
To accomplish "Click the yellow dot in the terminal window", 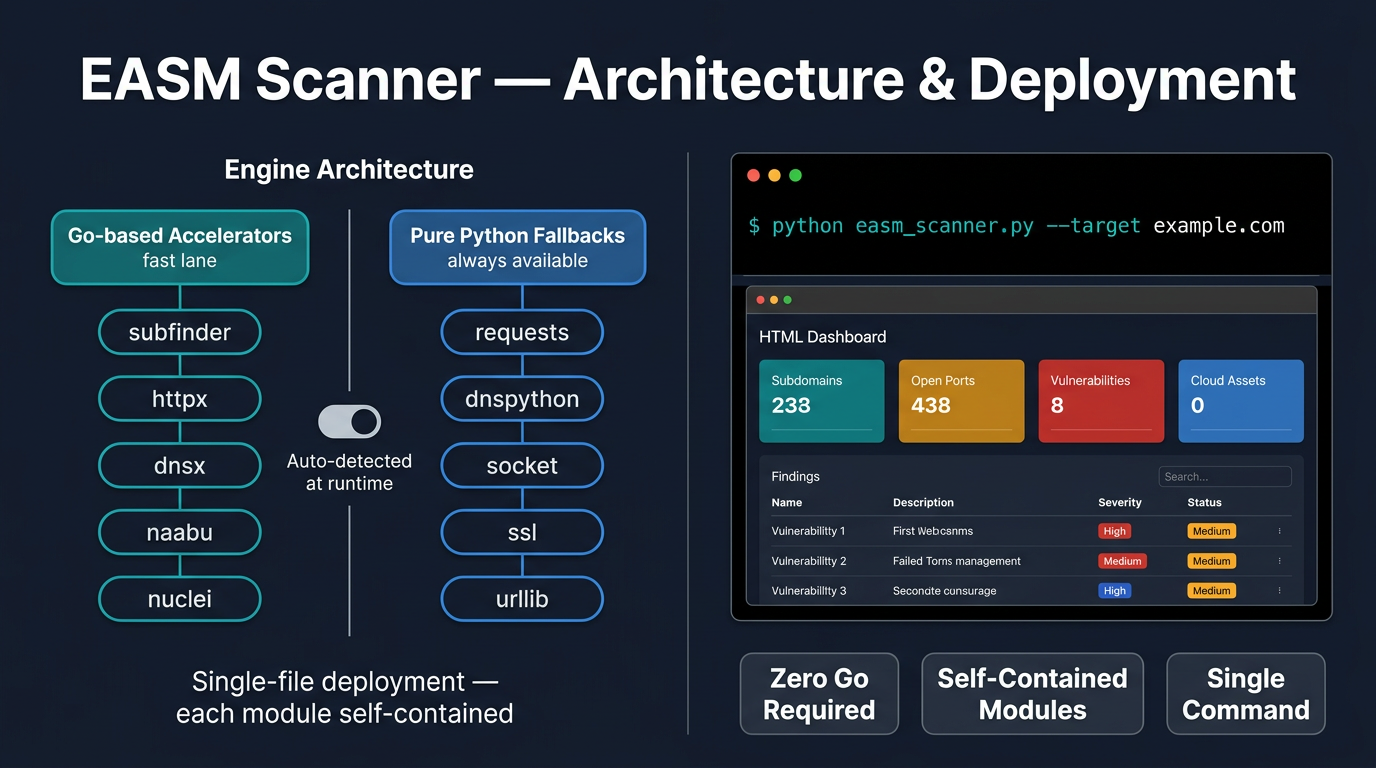I will coord(774,175).
